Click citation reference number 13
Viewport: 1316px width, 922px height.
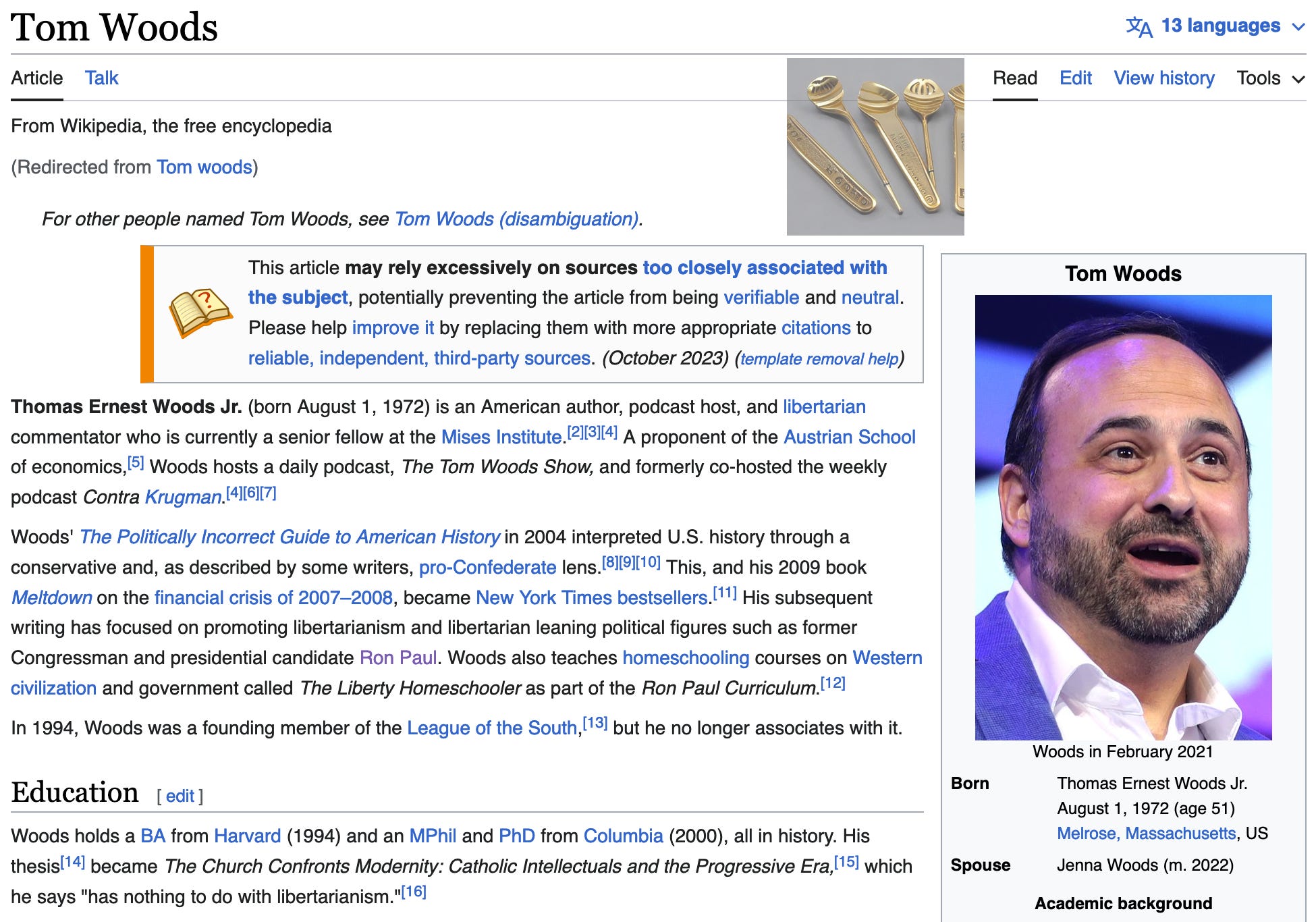tap(595, 724)
